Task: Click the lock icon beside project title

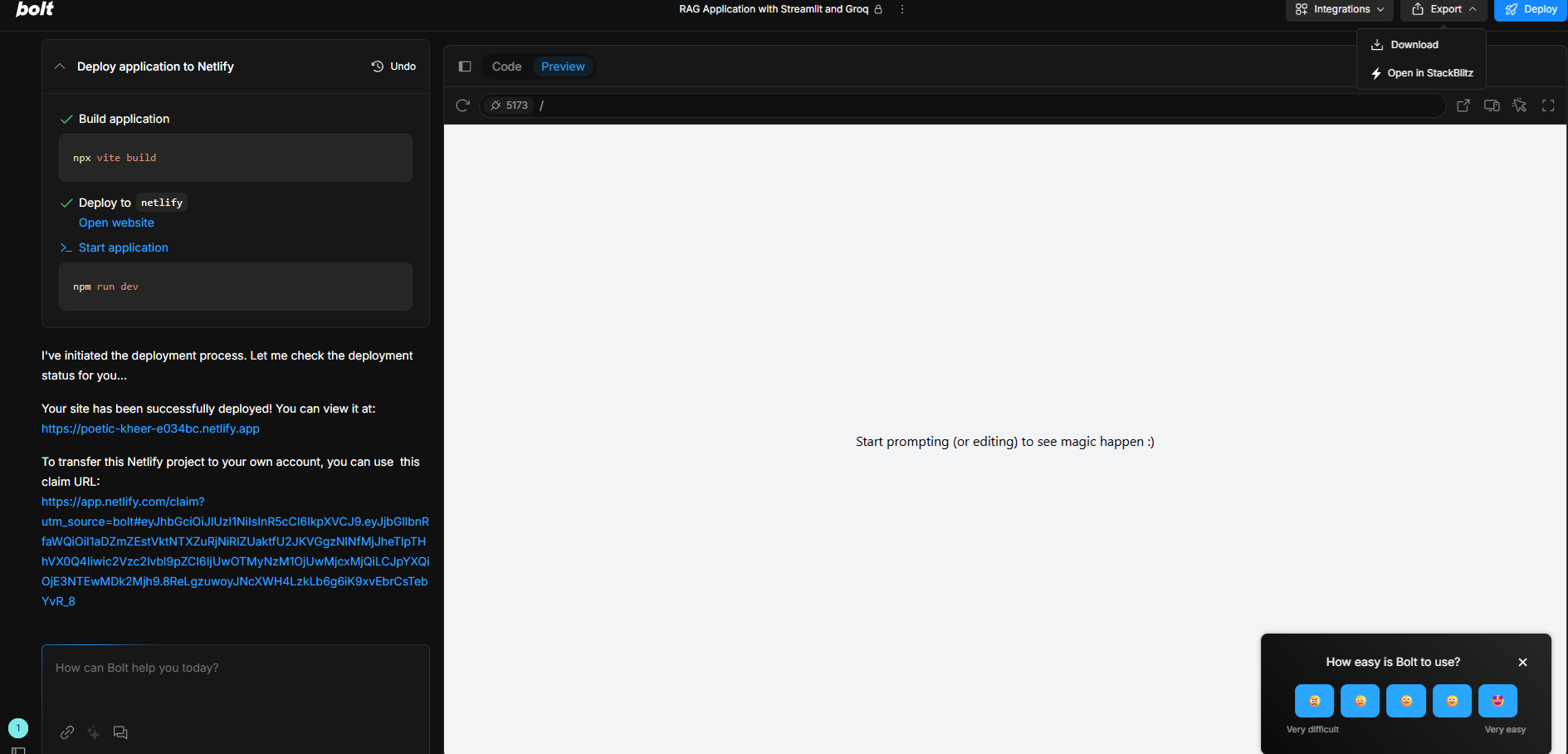Action: coord(878,9)
